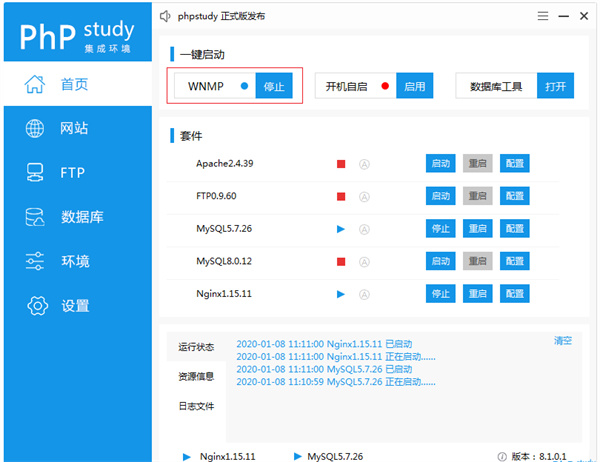Click the speaker announcement icon
Viewport: 600px width, 462px height.
[165, 16]
